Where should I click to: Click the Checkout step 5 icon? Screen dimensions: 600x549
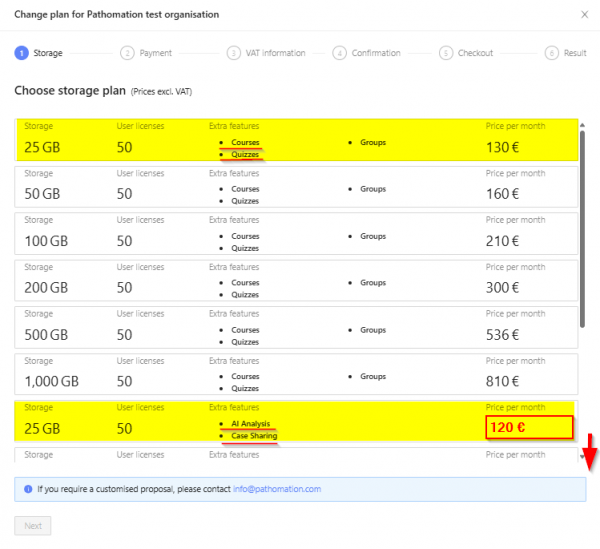coord(446,53)
